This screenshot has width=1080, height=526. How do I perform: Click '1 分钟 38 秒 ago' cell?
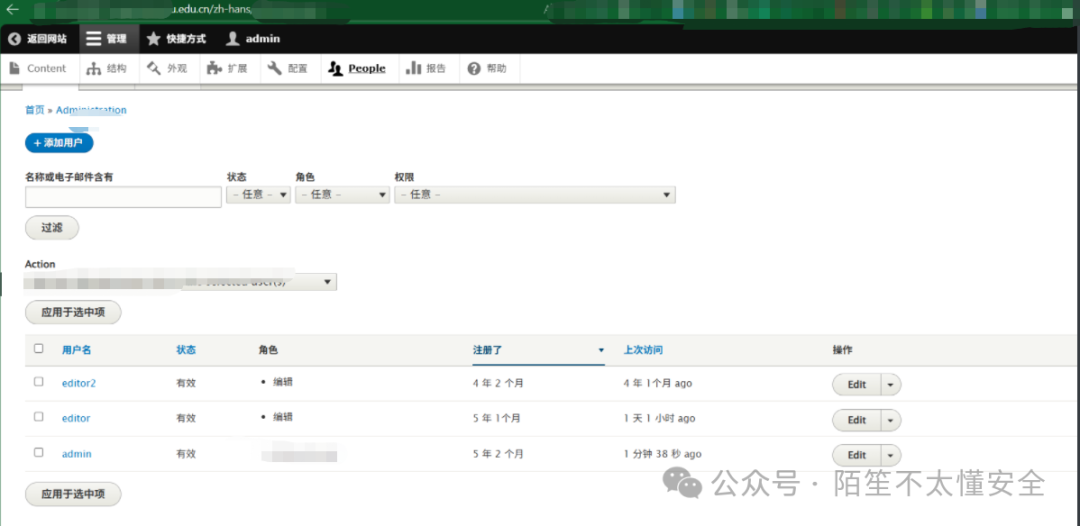[x=663, y=454]
